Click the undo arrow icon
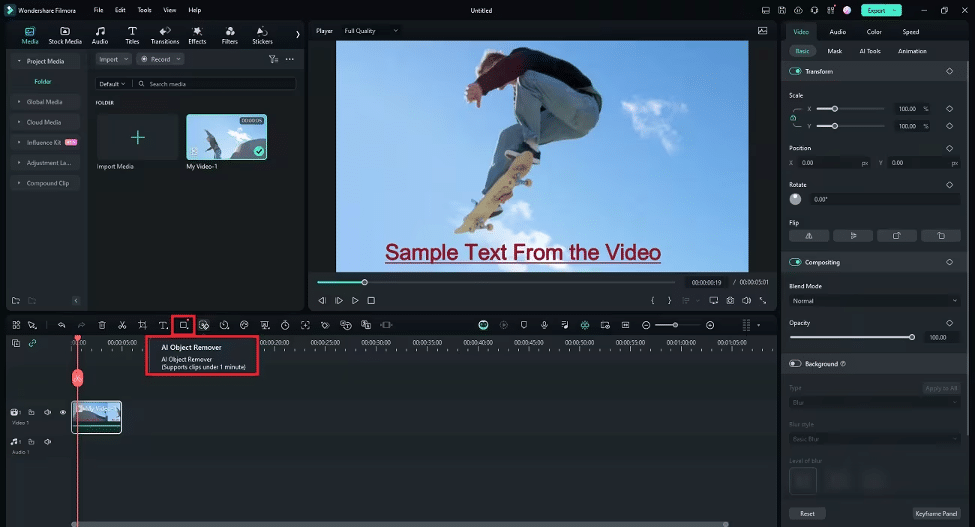The height and width of the screenshot is (527, 977). (62, 325)
